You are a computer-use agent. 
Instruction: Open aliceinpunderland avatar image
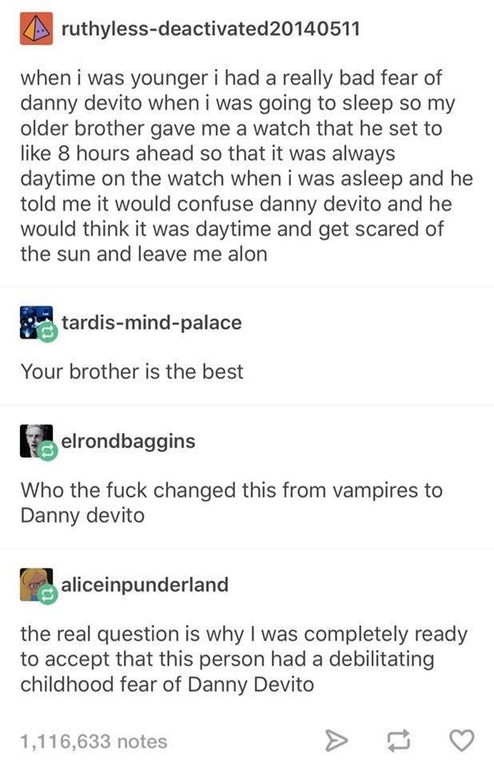tap(36, 584)
